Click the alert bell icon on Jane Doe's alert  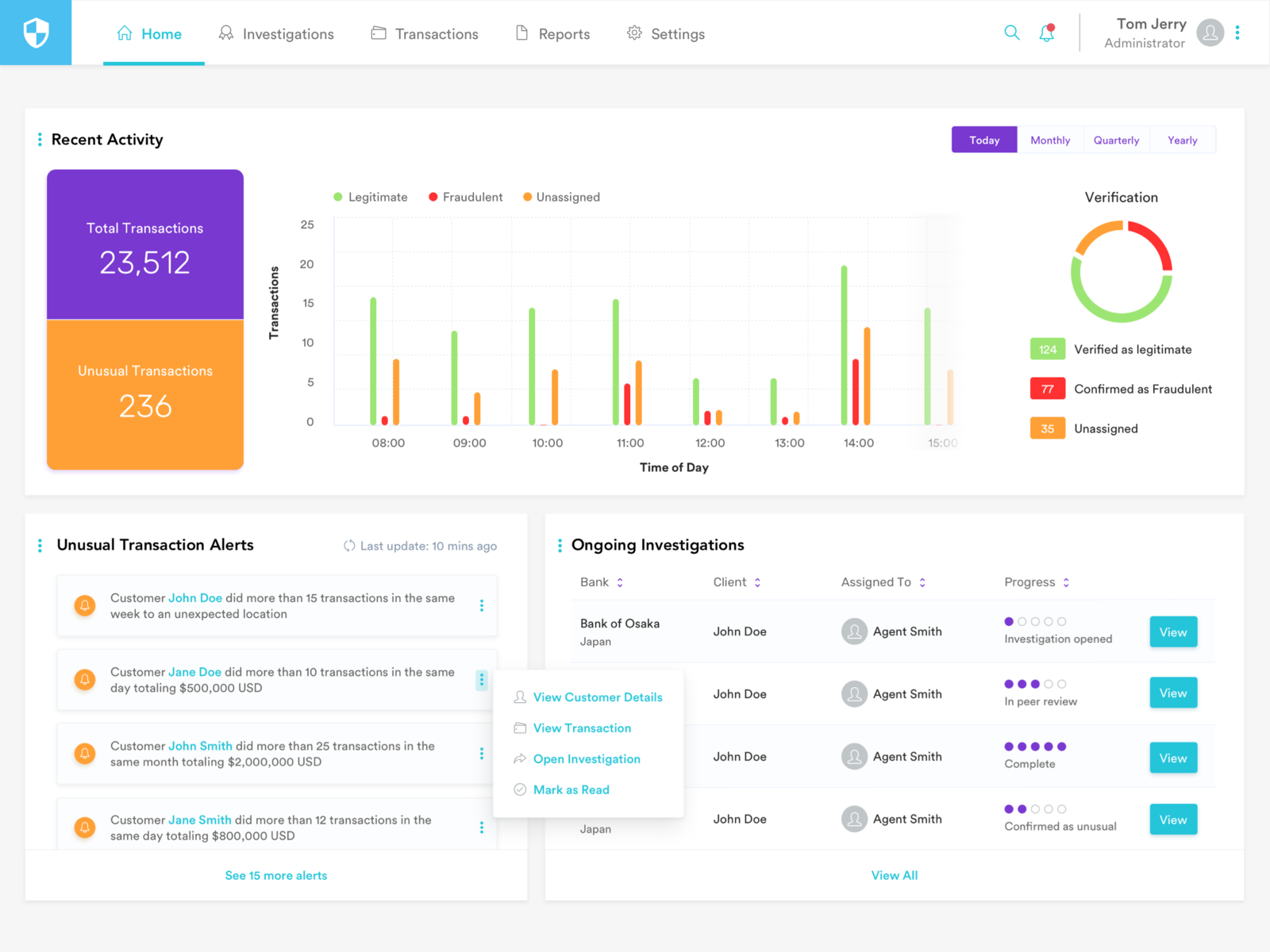pyautogui.click(x=85, y=680)
